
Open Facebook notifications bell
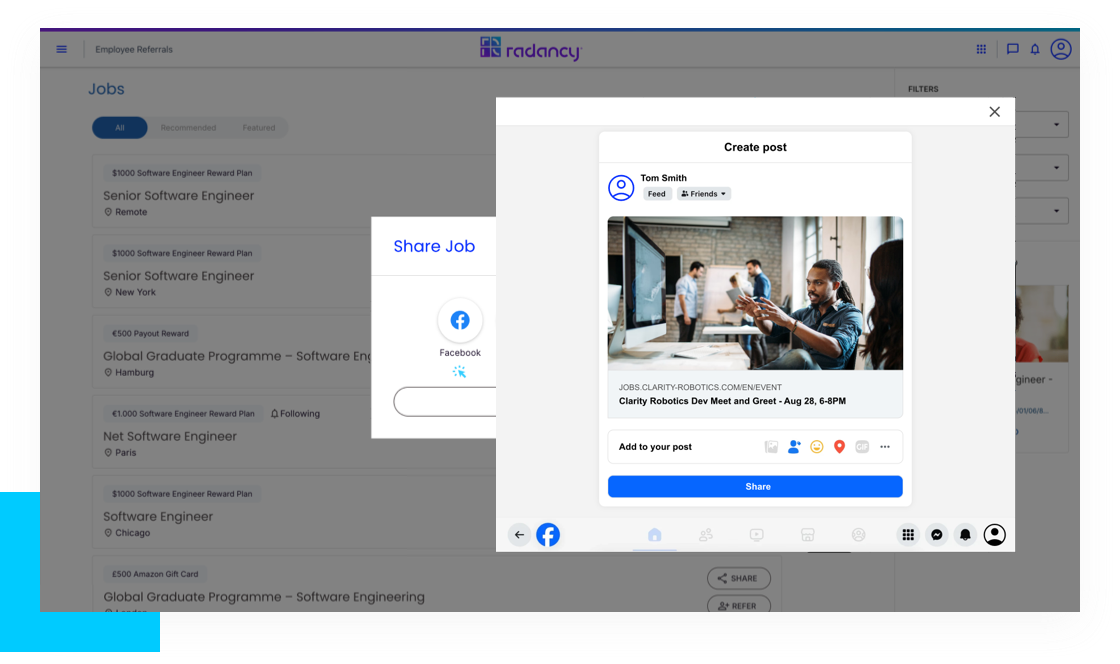tap(965, 535)
